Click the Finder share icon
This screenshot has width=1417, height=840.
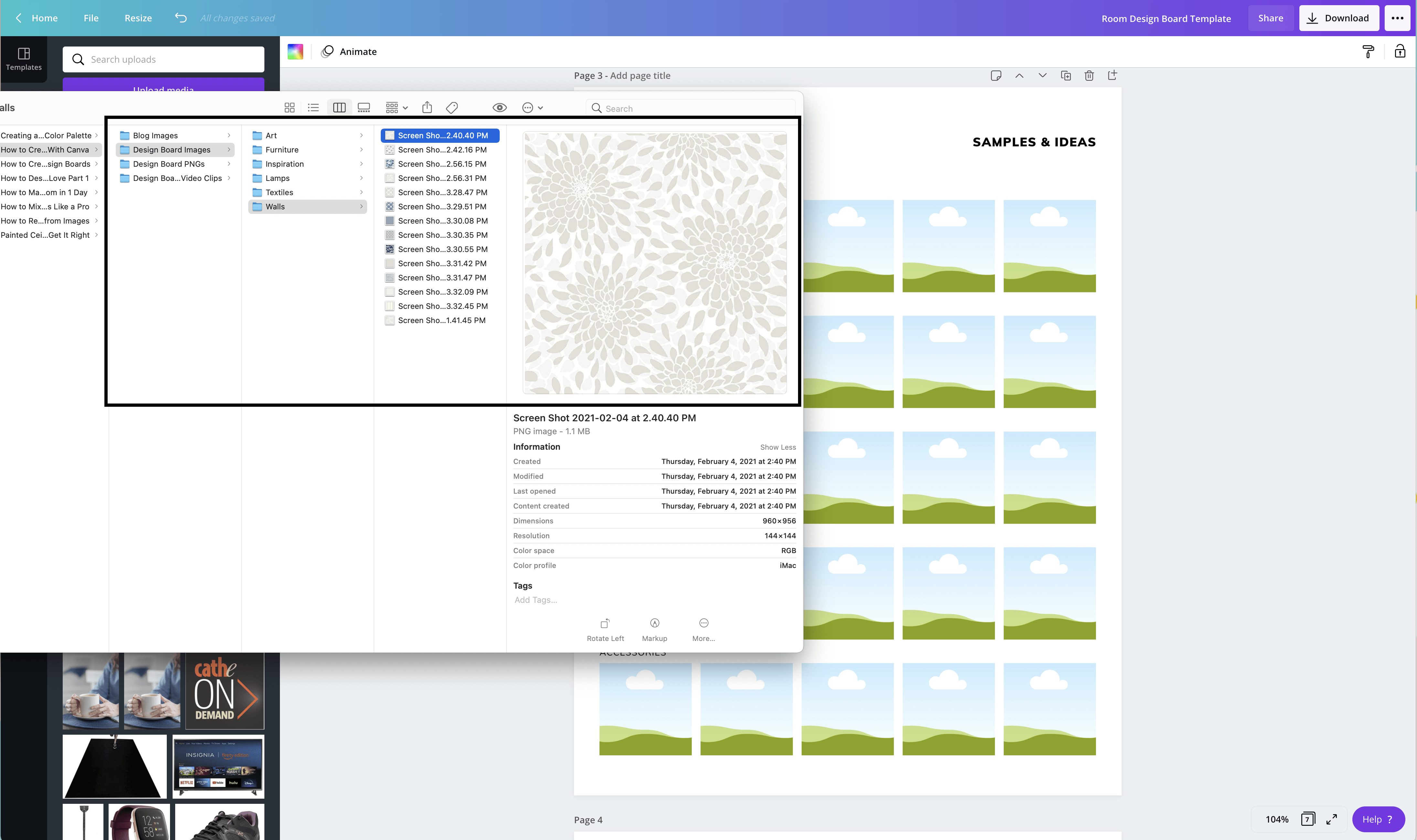click(427, 108)
